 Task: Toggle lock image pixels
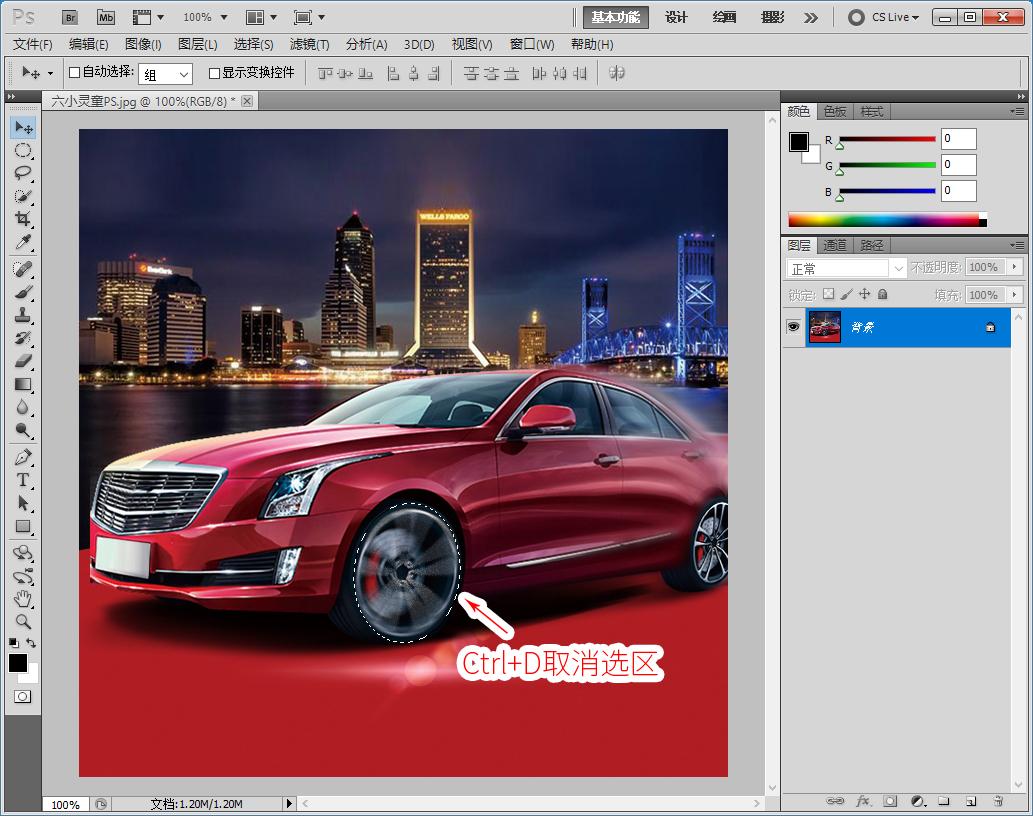coord(847,294)
